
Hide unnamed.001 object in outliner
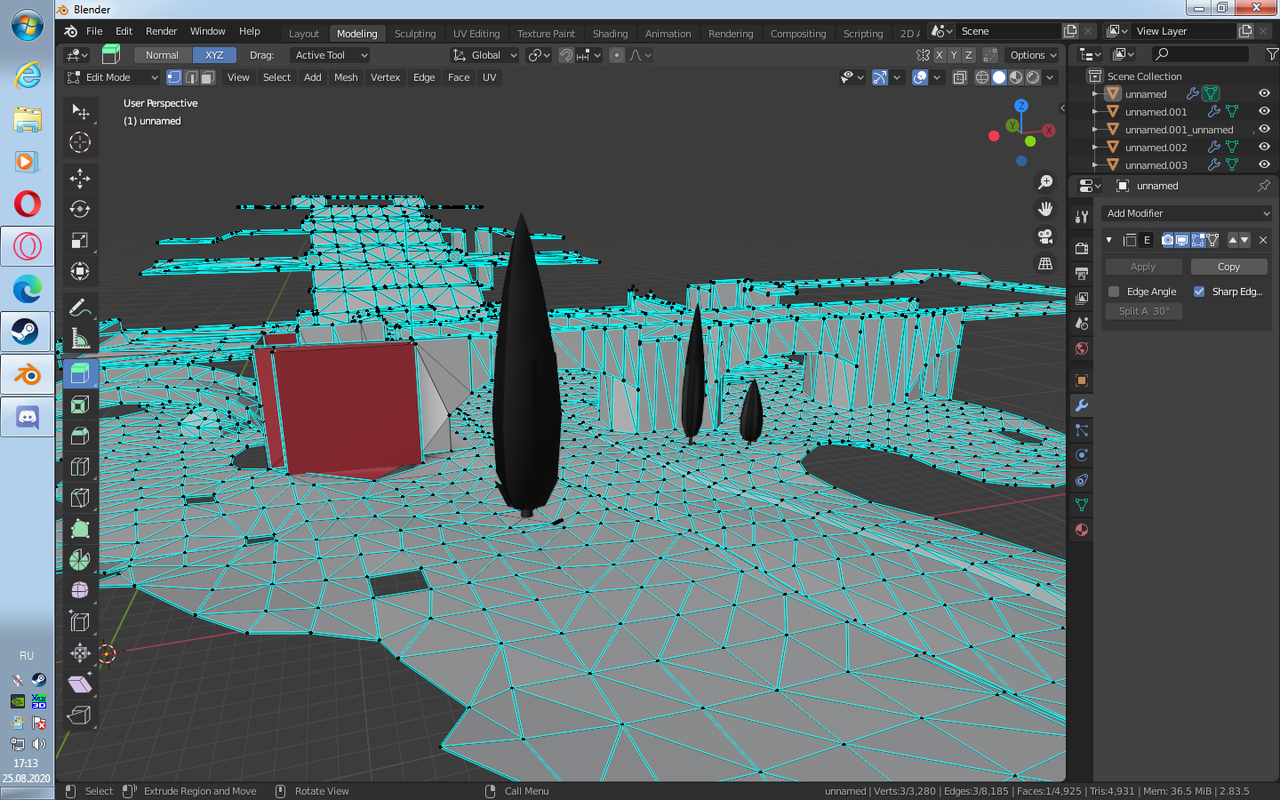(x=1264, y=112)
